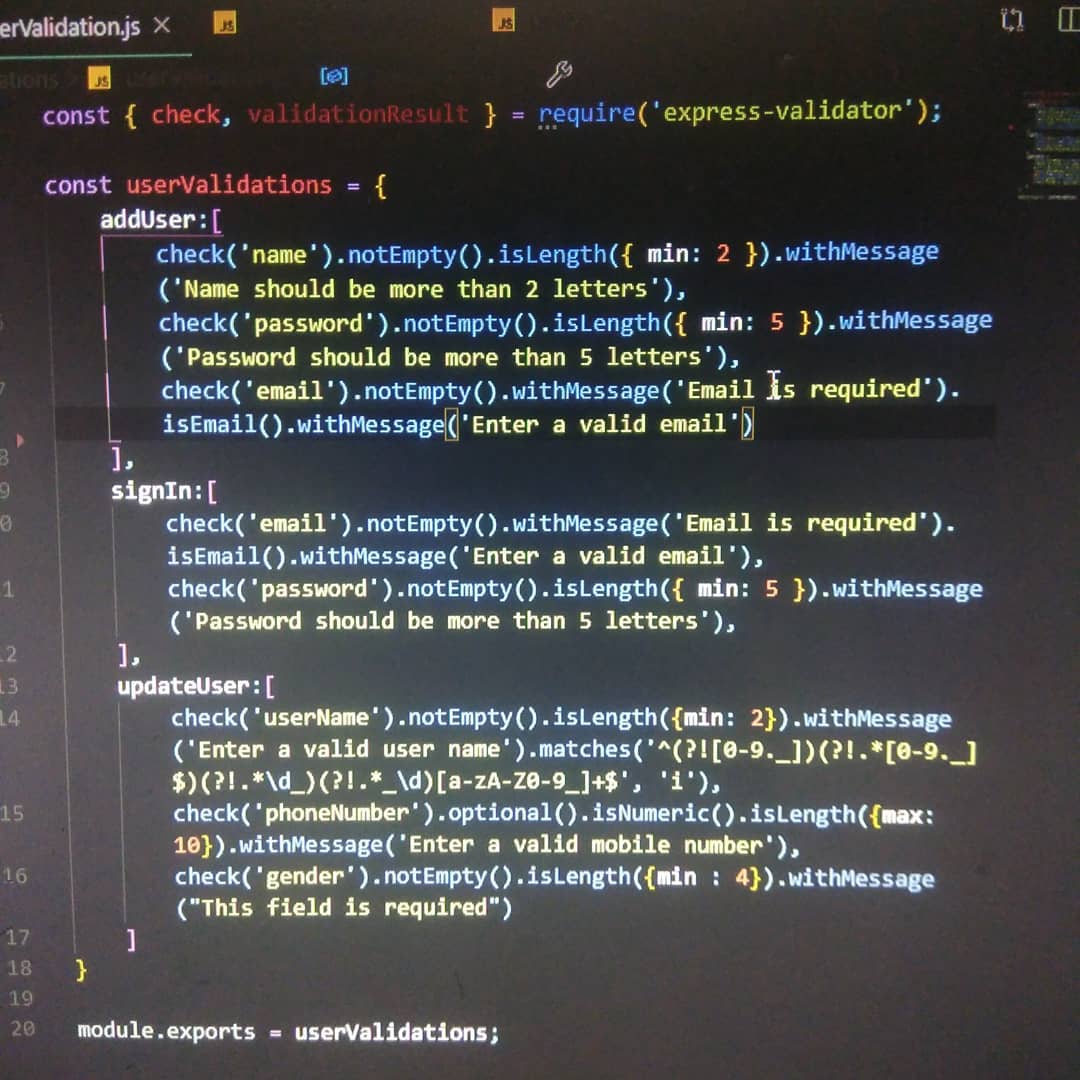Image resolution: width=1080 pixels, height=1080 pixels.
Task: Click the red arrow marker in the gutter
Action: [x=20, y=440]
